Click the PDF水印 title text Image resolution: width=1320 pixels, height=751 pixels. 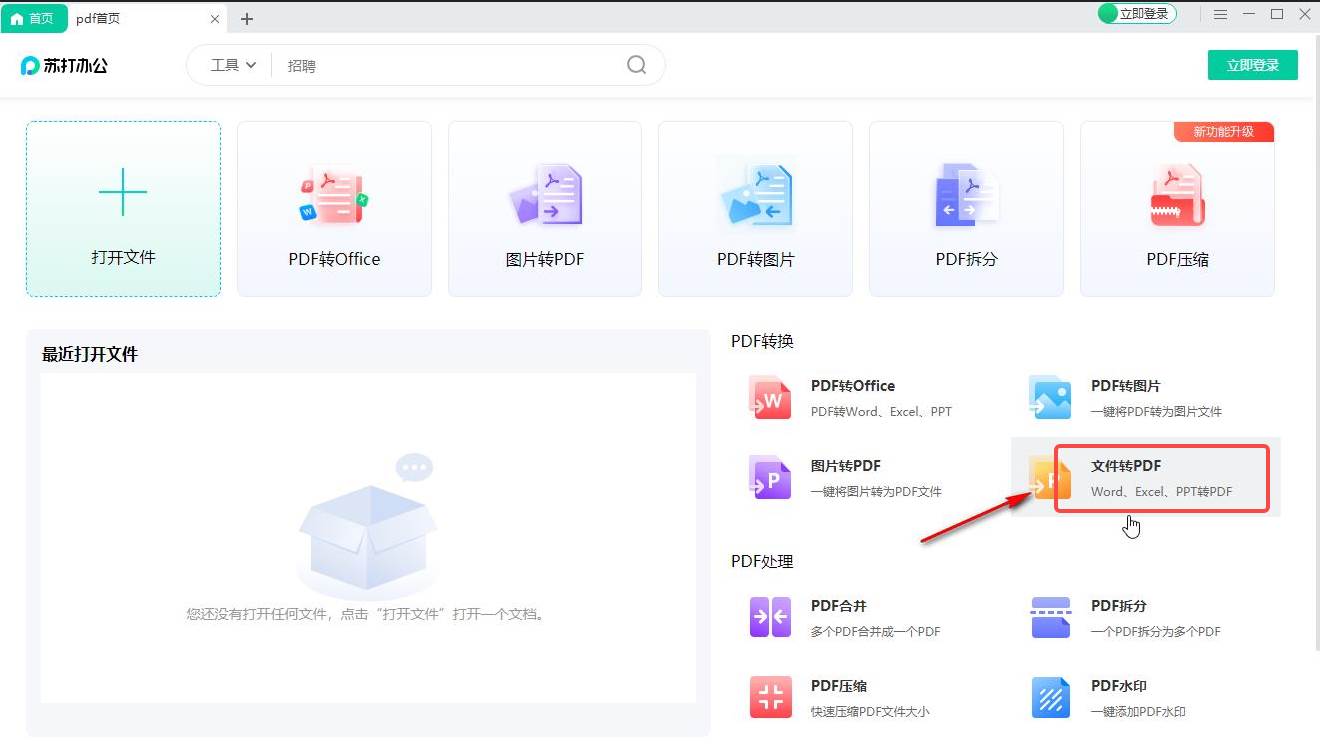(1119, 686)
